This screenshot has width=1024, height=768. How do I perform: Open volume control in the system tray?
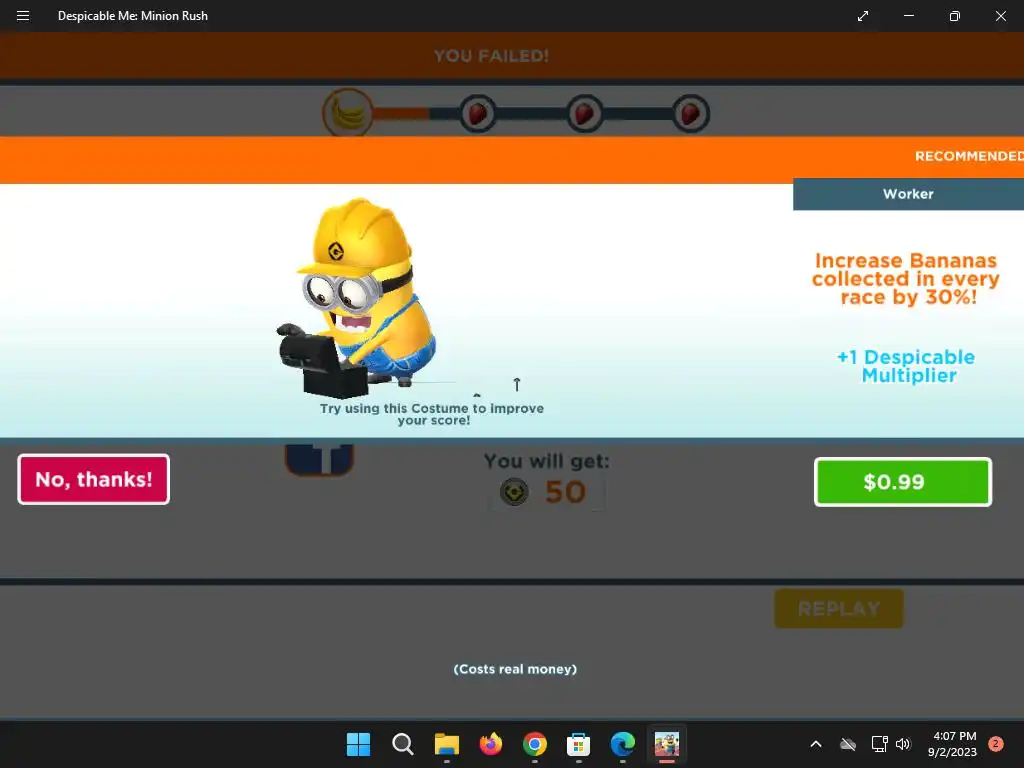click(x=903, y=744)
